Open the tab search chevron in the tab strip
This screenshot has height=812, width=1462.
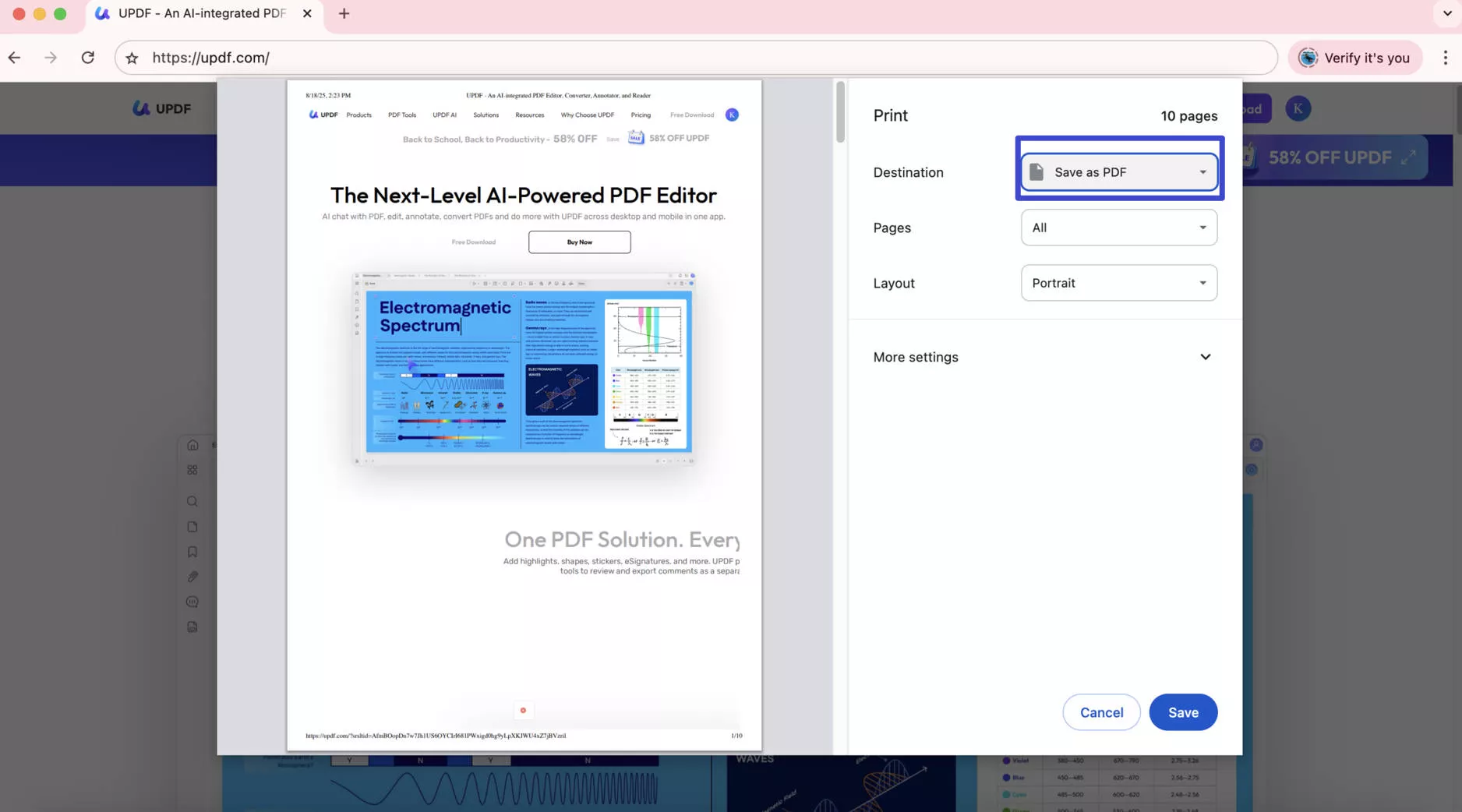point(1447,13)
